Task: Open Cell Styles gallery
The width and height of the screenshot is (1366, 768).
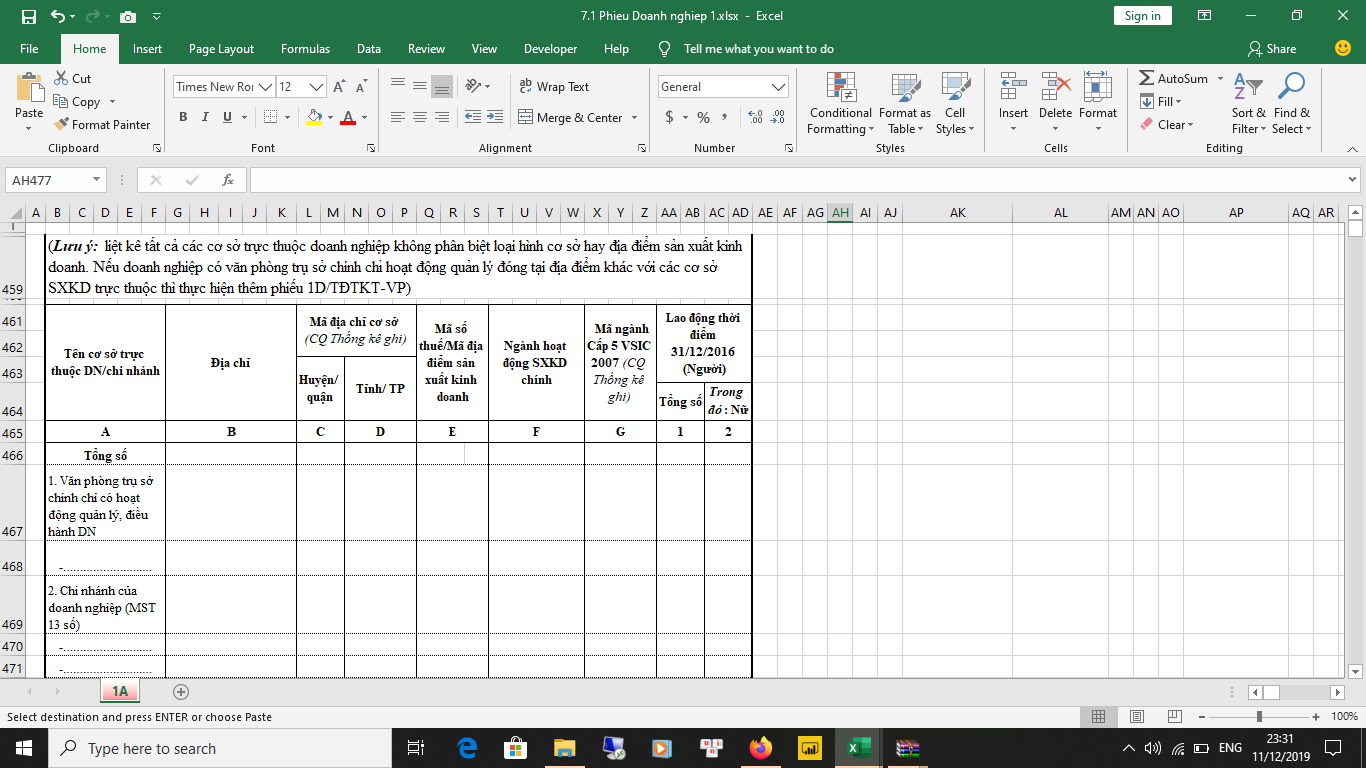Action: coord(955,103)
